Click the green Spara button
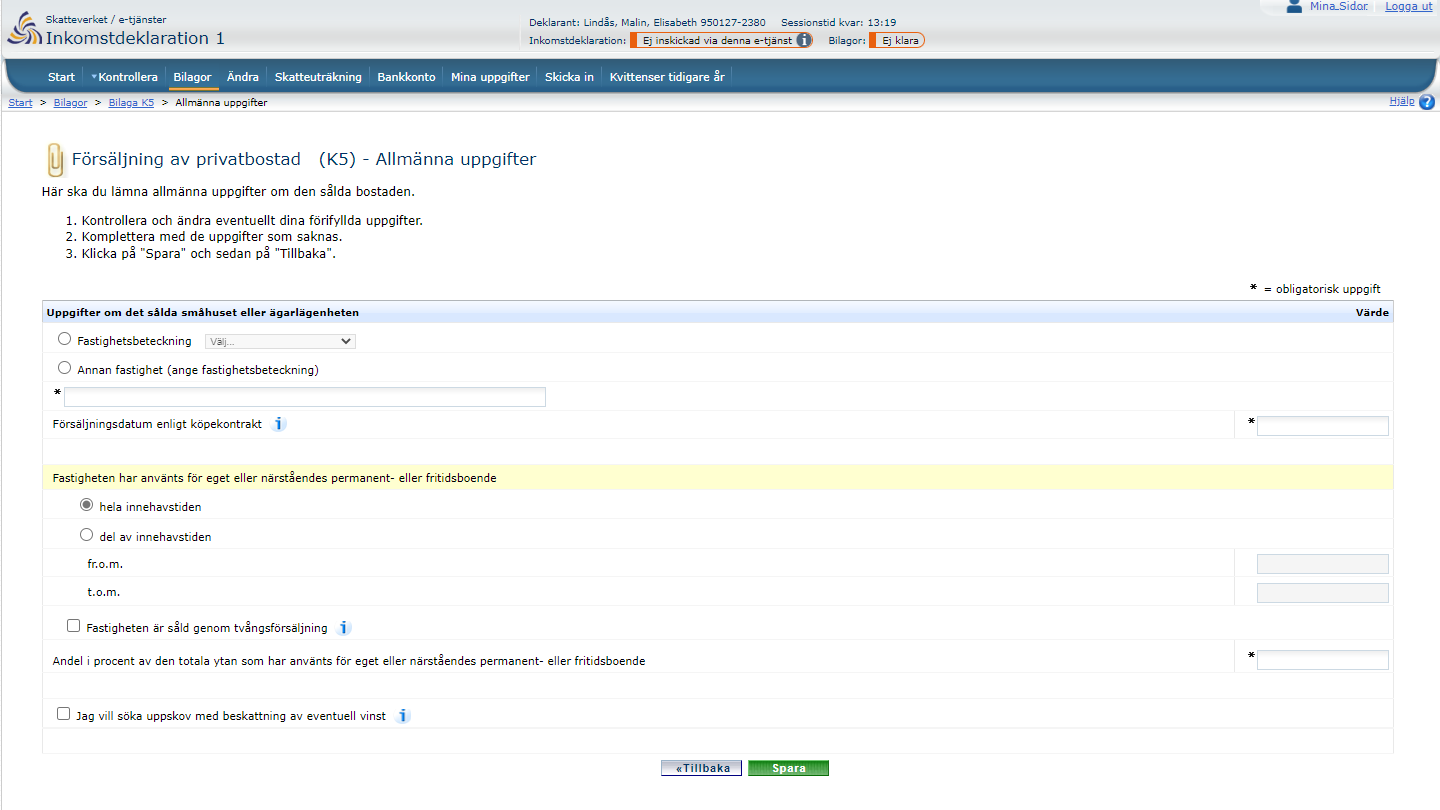The image size is (1440, 810). (788, 767)
